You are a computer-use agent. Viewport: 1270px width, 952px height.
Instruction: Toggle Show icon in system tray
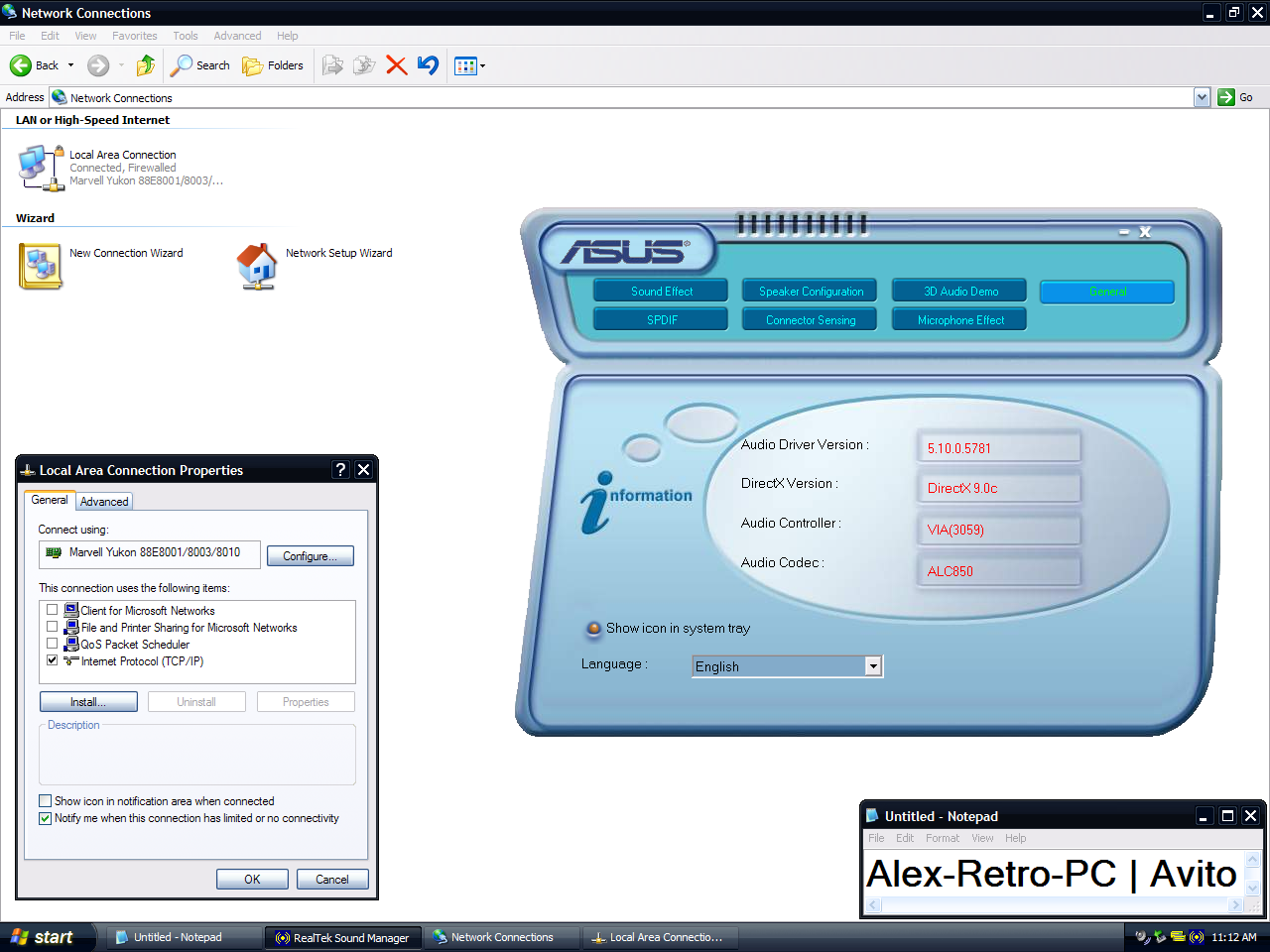[594, 628]
